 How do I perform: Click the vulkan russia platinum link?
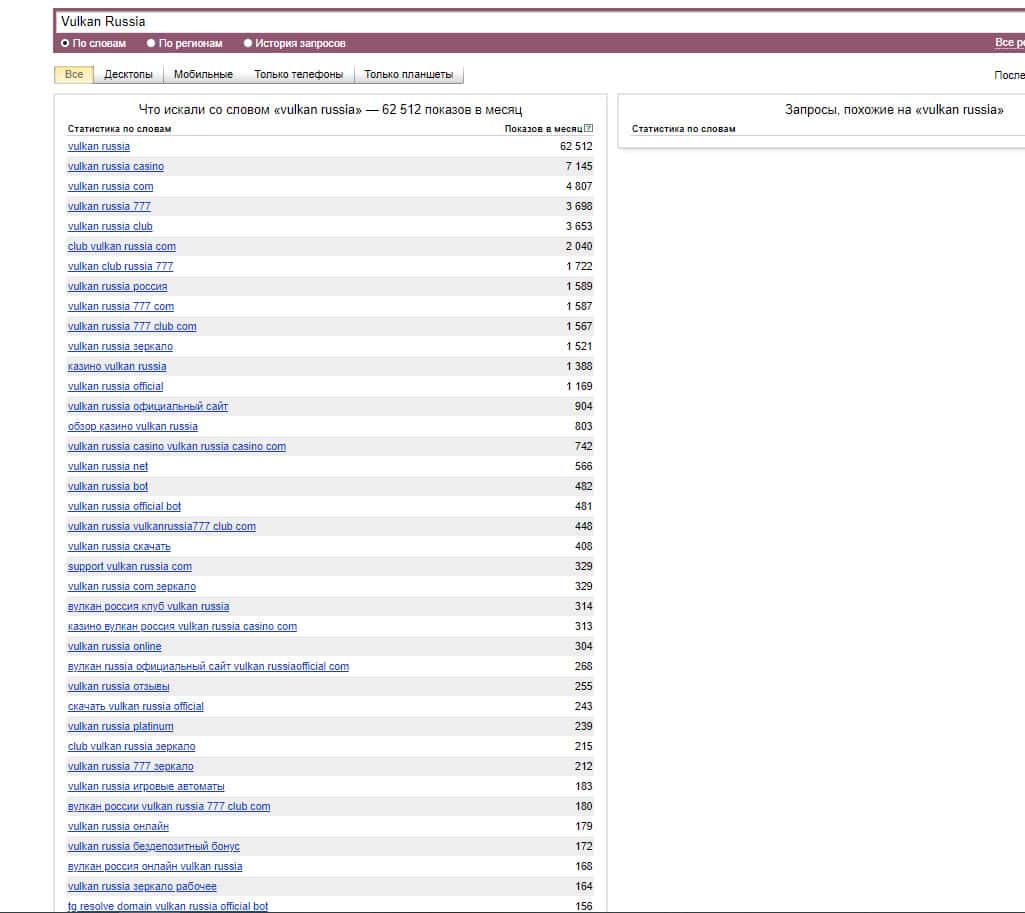pos(120,726)
